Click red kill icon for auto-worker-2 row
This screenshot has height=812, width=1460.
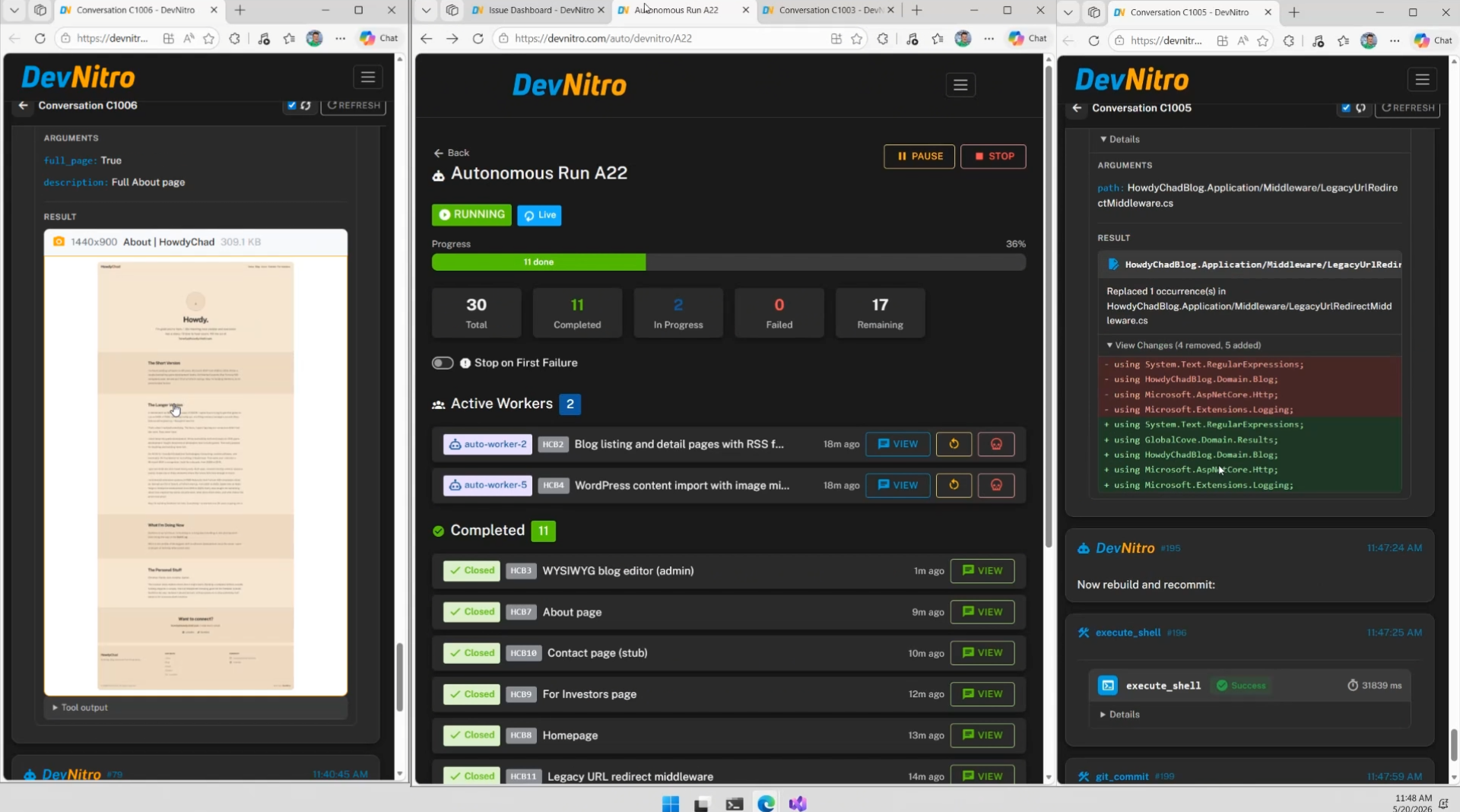point(996,444)
